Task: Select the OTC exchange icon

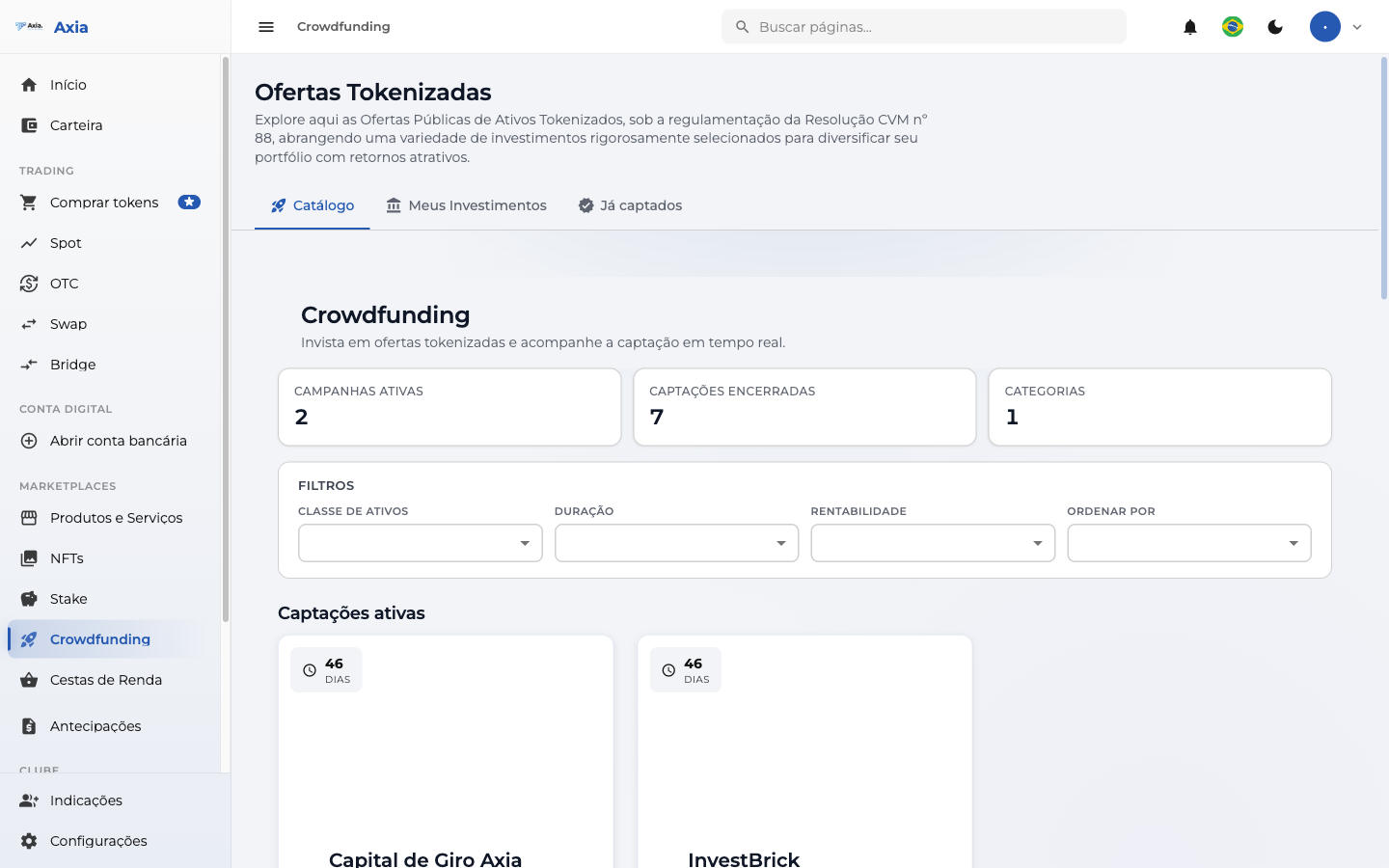Action: point(29,284)
